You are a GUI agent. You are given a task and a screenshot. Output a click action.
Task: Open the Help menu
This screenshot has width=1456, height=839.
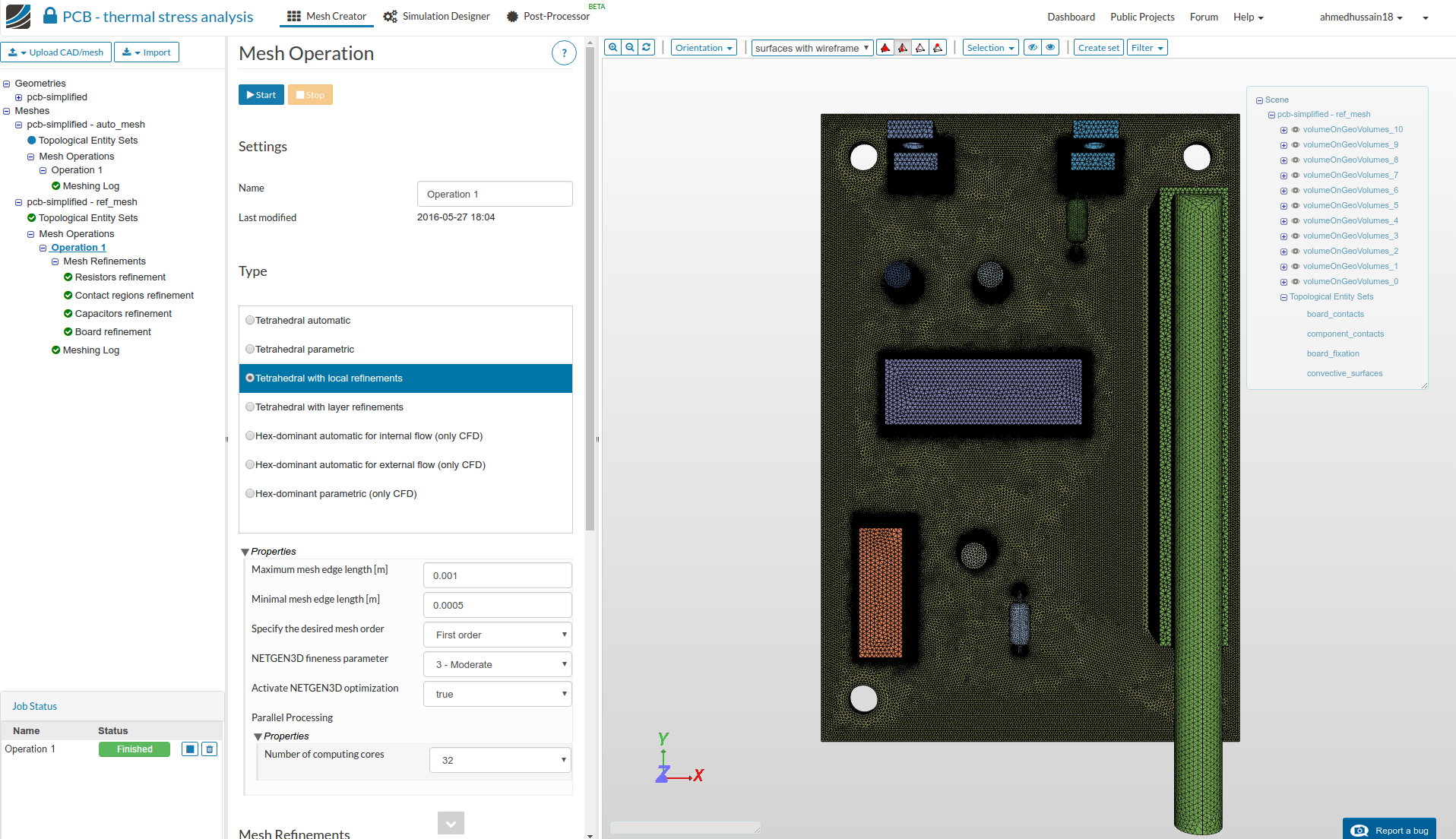point(1248,17)
